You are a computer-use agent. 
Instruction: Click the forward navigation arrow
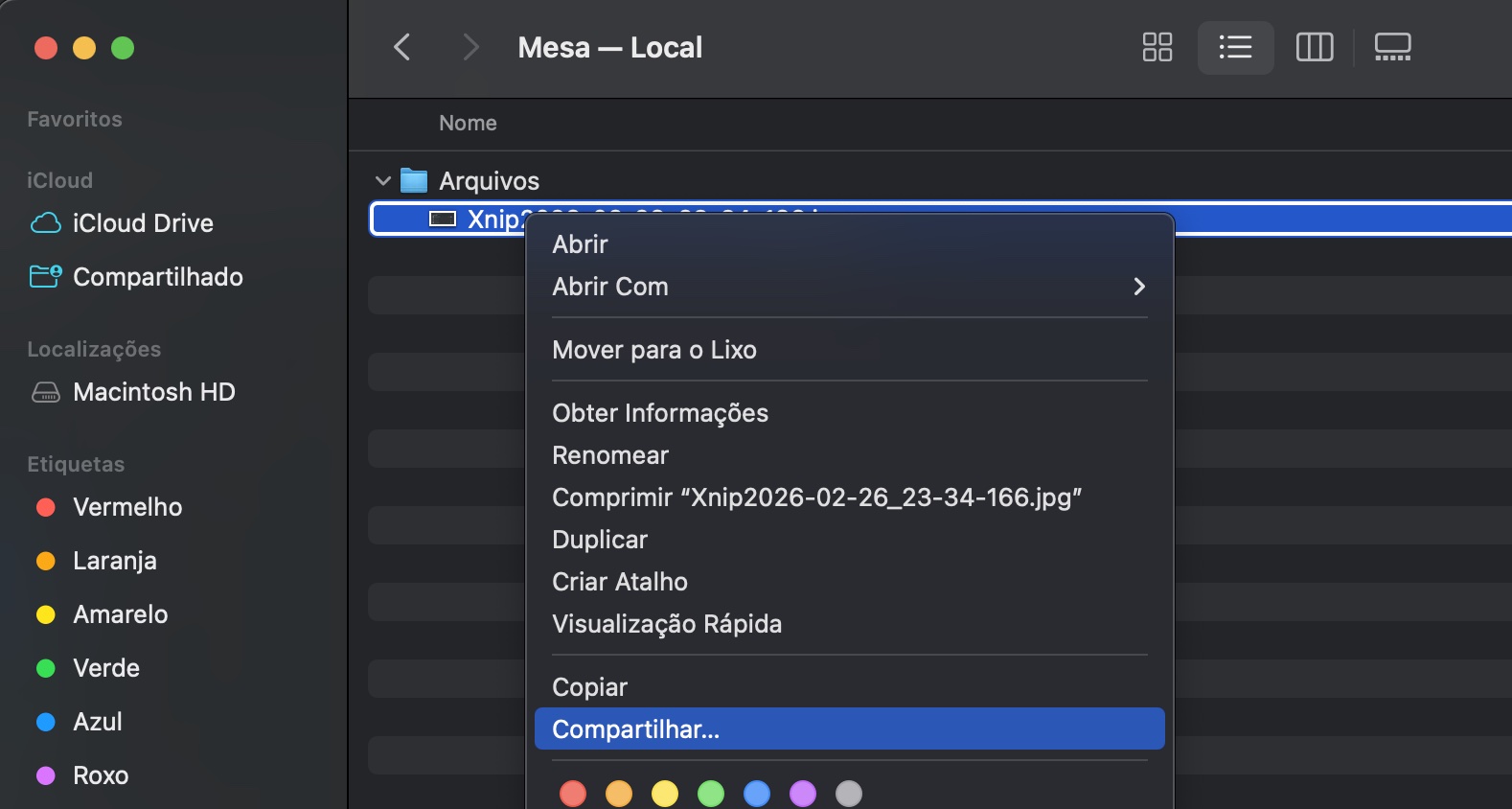click(470, 47)
